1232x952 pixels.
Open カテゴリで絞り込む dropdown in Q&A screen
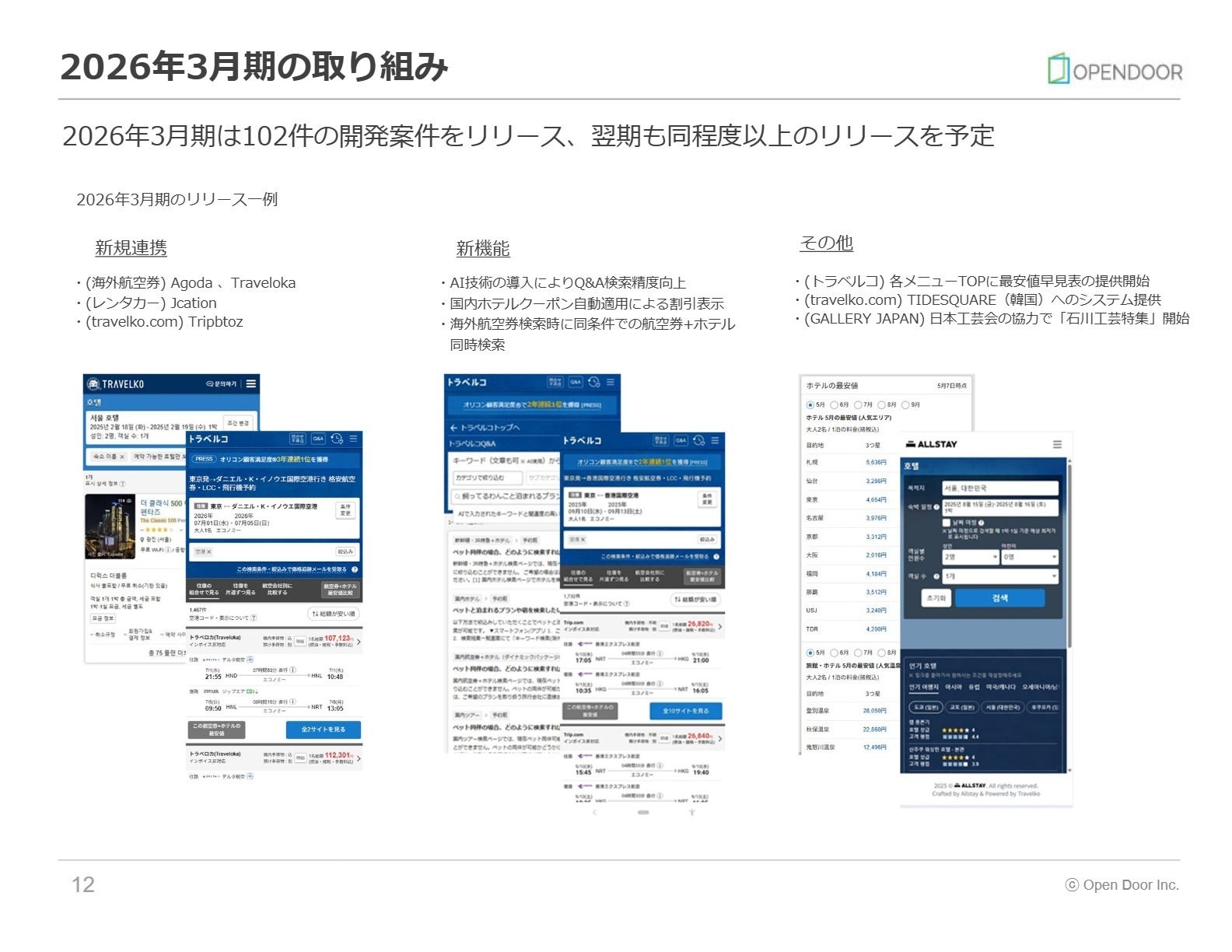point(488,478)
